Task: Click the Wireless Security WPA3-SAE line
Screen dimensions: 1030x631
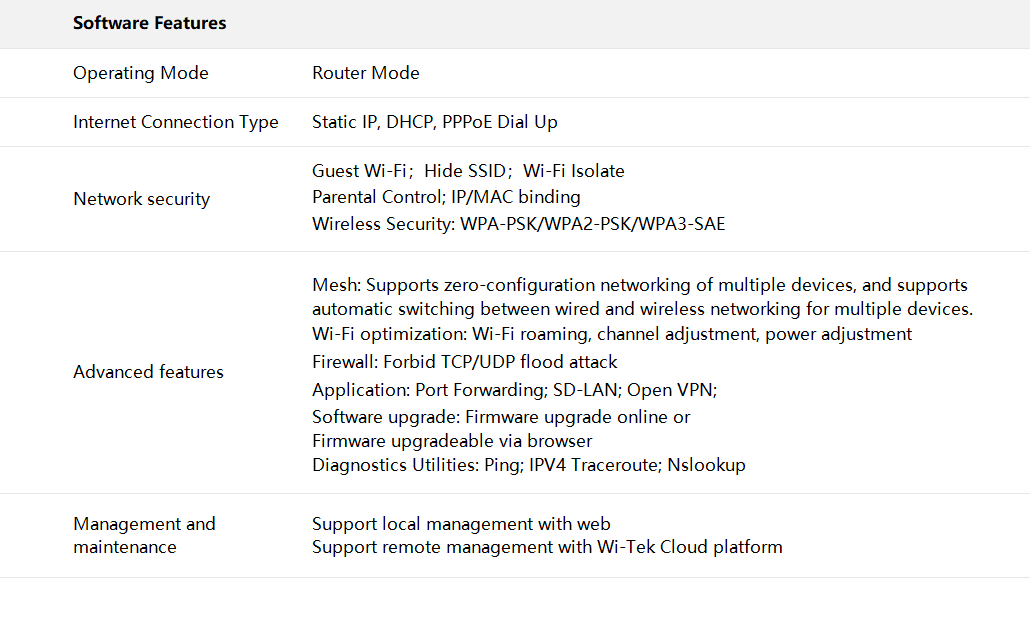Action: 518,224
